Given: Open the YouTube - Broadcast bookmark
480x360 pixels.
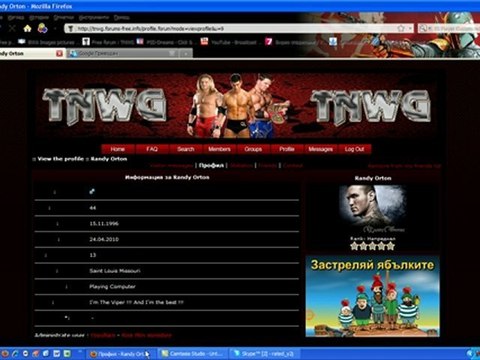Looking at the screenshot, I should pyautogui.click(x=229, y=42).
